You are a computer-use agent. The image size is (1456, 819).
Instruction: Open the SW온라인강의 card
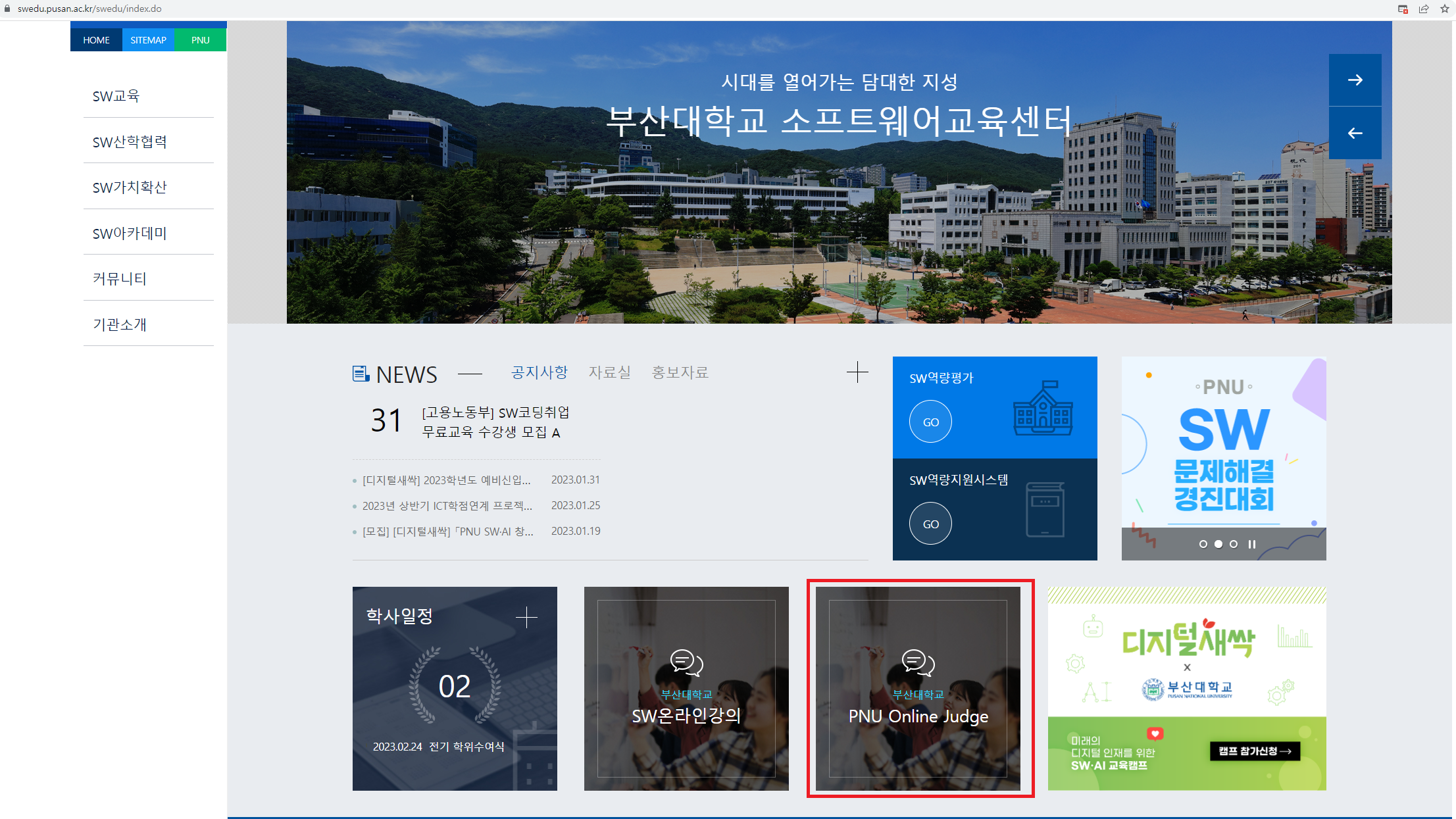click(x=686, y=689)
